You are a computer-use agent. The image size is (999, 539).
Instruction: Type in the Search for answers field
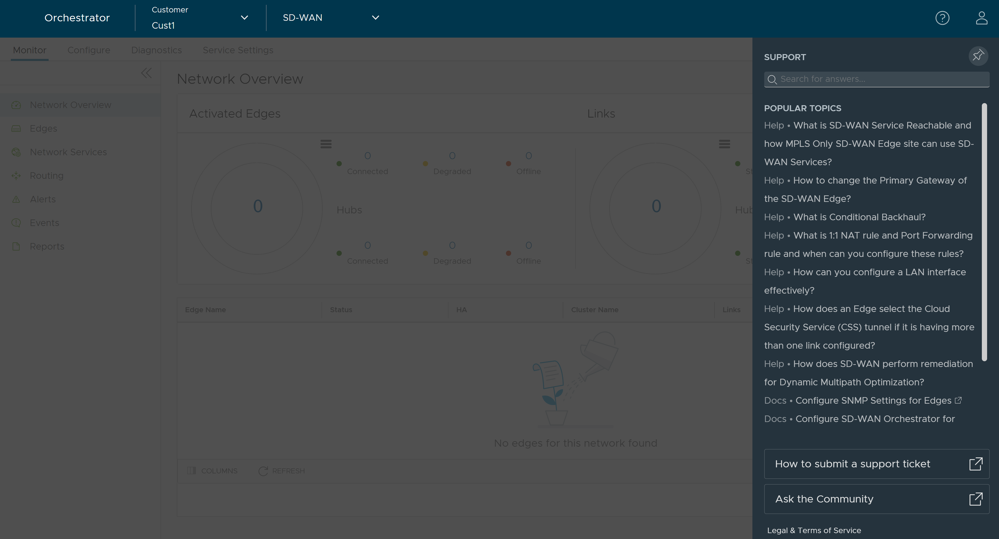(x=882, y=79)
